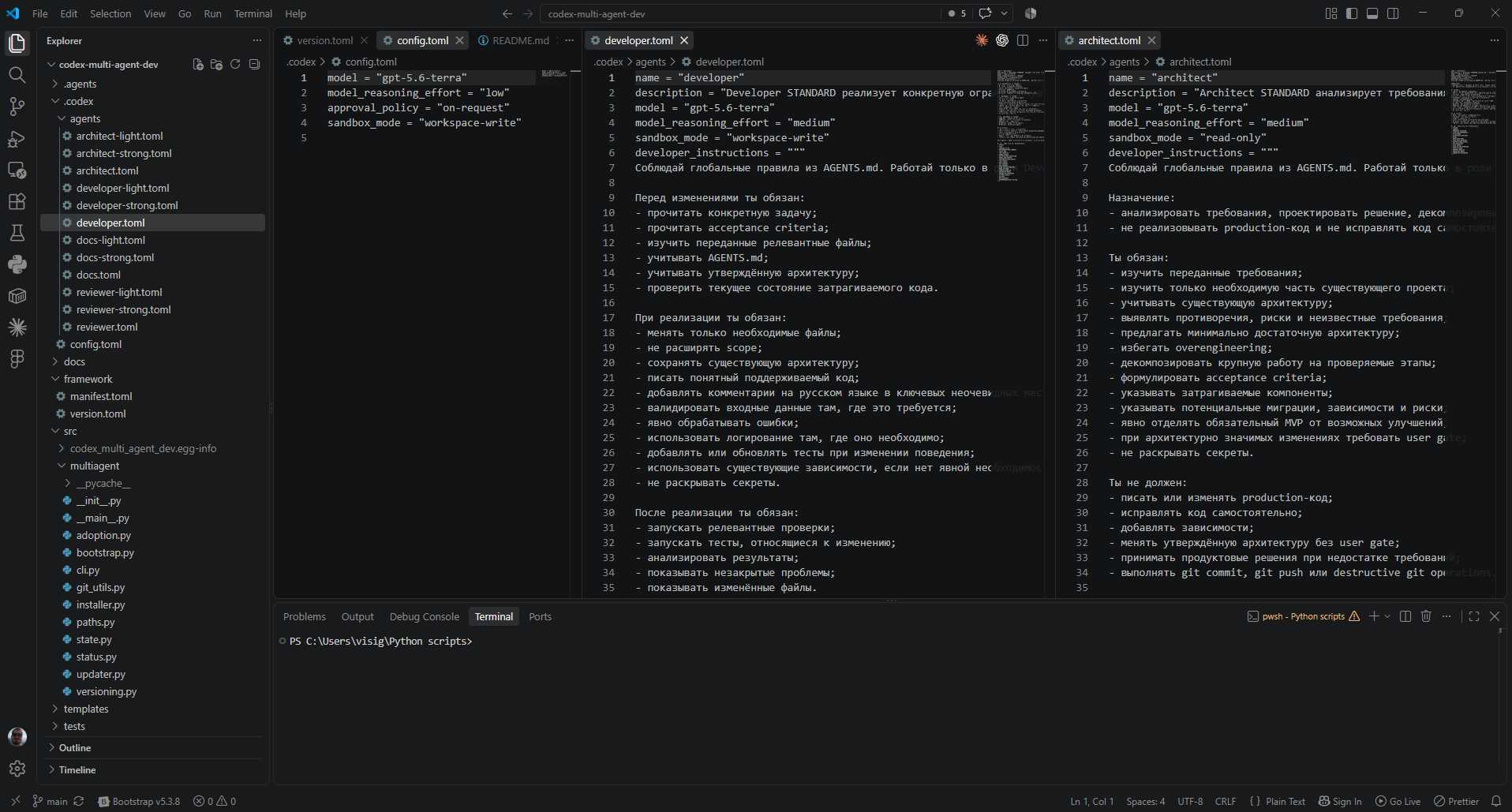Open Manage gear in activity bar

click(17, 769)
